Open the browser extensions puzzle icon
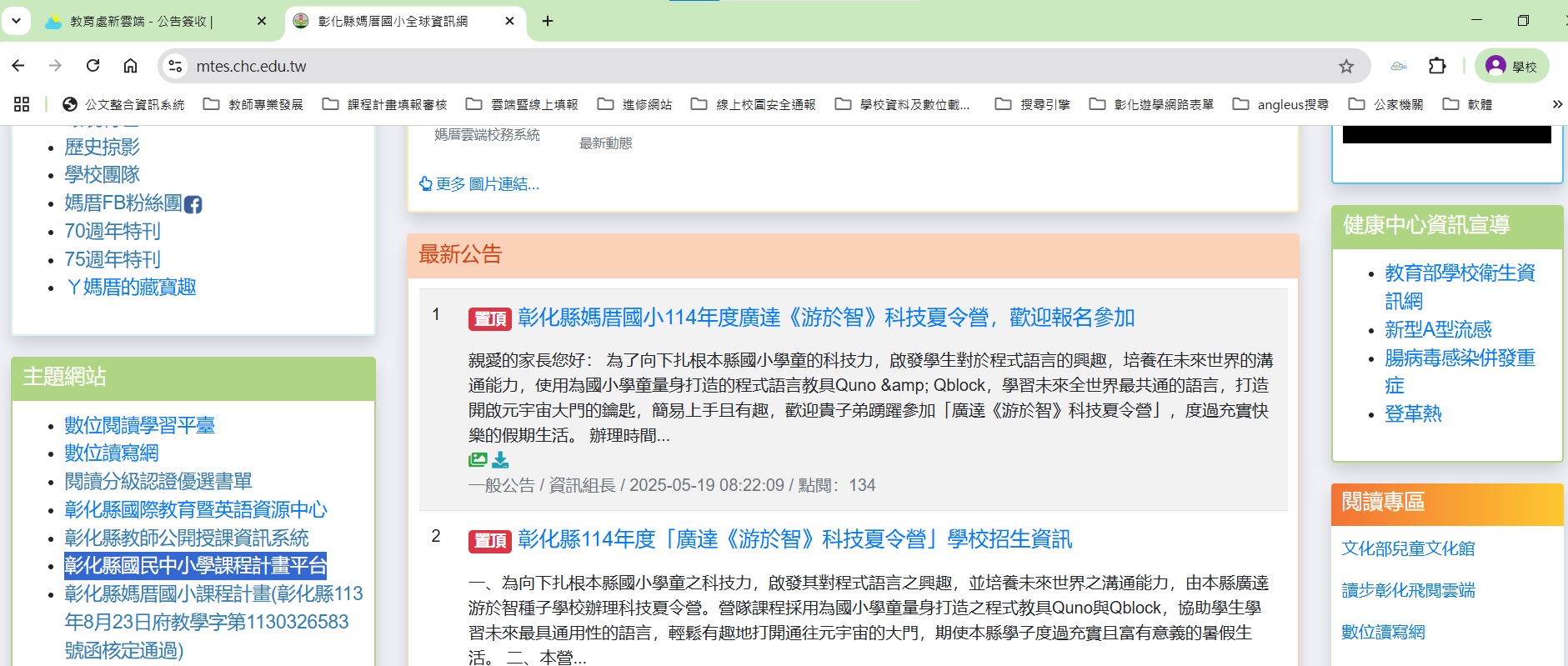 tap(1436, 66)
